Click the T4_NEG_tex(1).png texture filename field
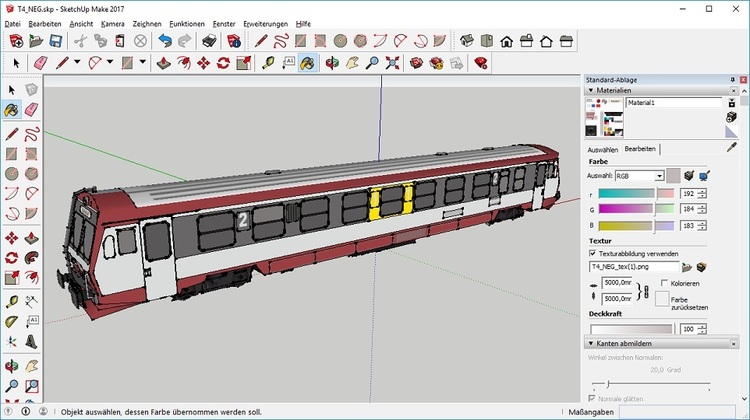Screen dimensions: 750x420 pos(634,266)
